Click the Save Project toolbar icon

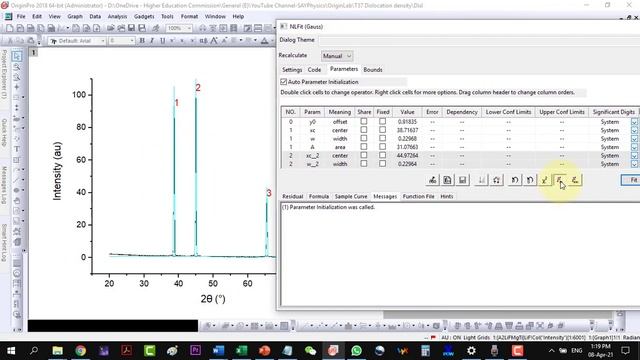coord(131,28)
